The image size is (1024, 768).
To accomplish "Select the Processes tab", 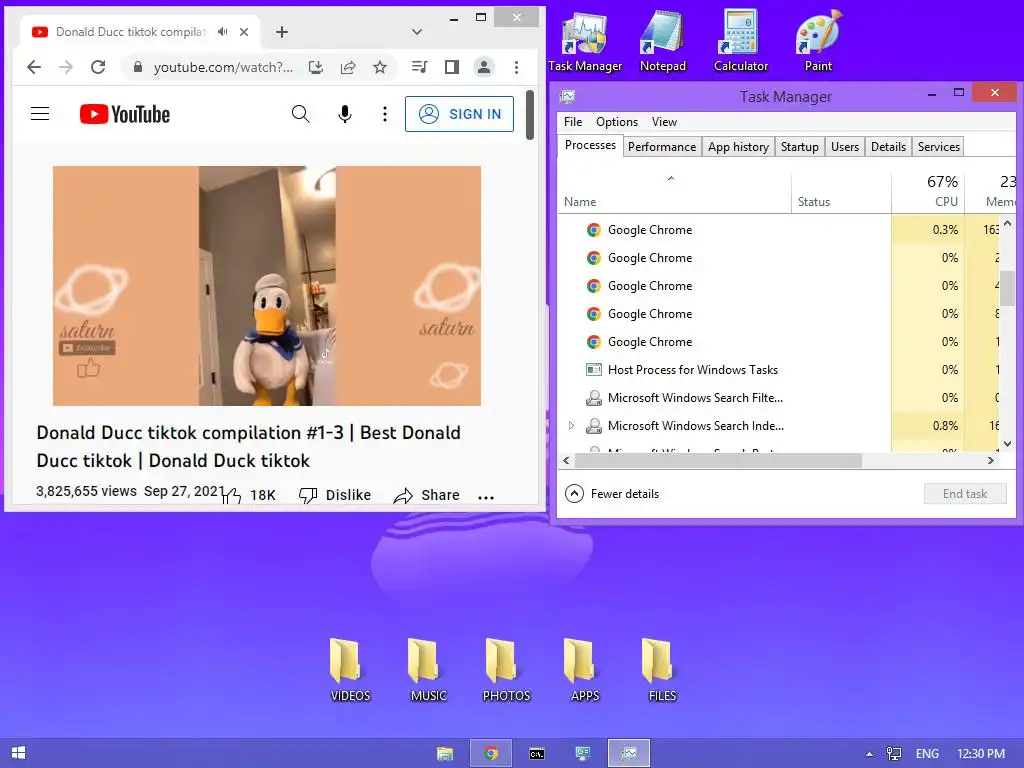I will [x=590, y=145].
